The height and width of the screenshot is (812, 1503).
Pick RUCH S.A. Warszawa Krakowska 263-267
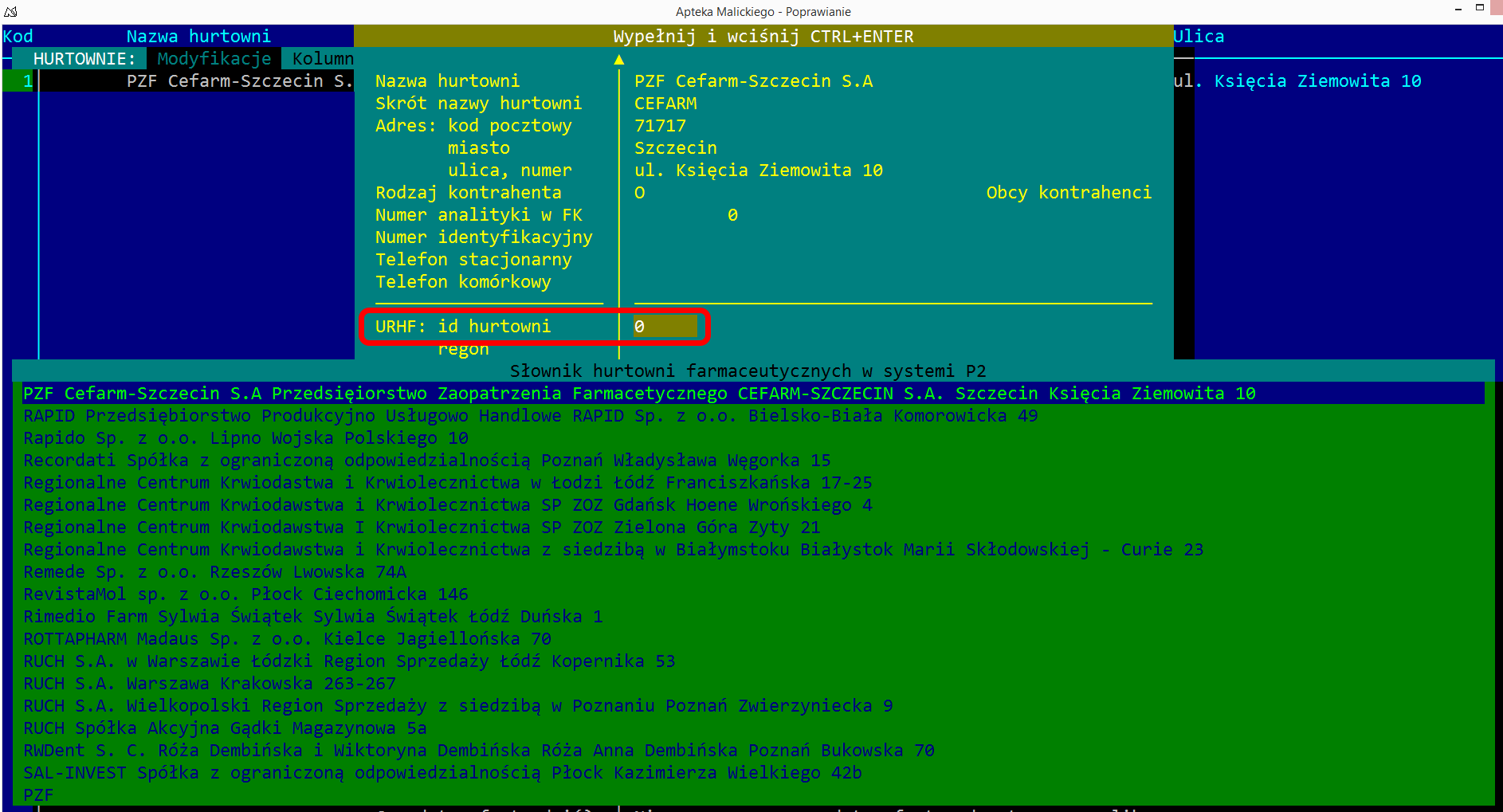pyautogui.click(x=209, y=684)
